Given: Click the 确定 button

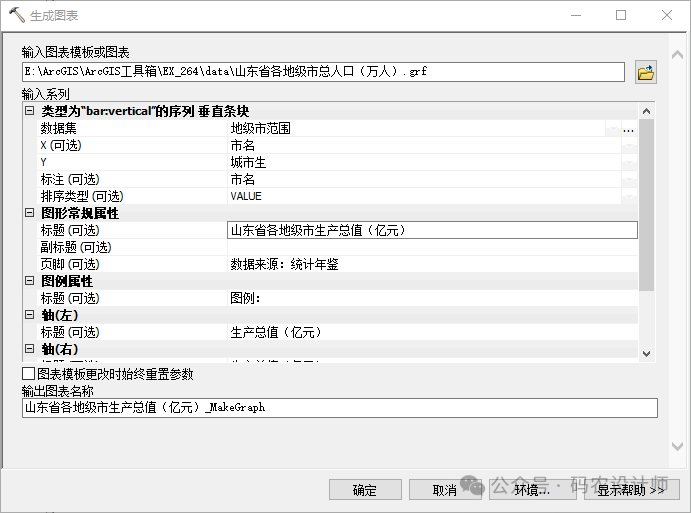Looking at the screenshot, I should [365, 490].
